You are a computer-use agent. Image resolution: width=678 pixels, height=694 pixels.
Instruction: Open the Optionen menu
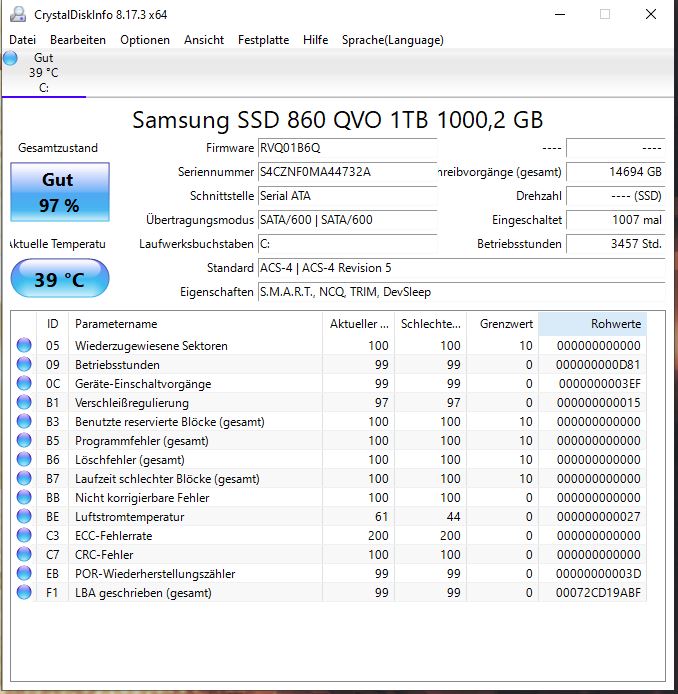(145, 40)
